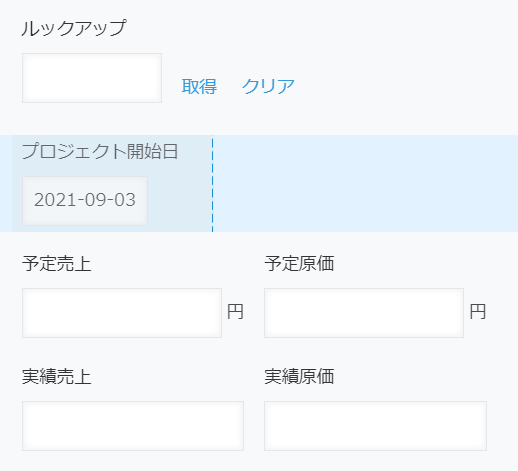Click the ルックアップ input field
This screenshot has width=518, height=471.
[x=92, y=78]
